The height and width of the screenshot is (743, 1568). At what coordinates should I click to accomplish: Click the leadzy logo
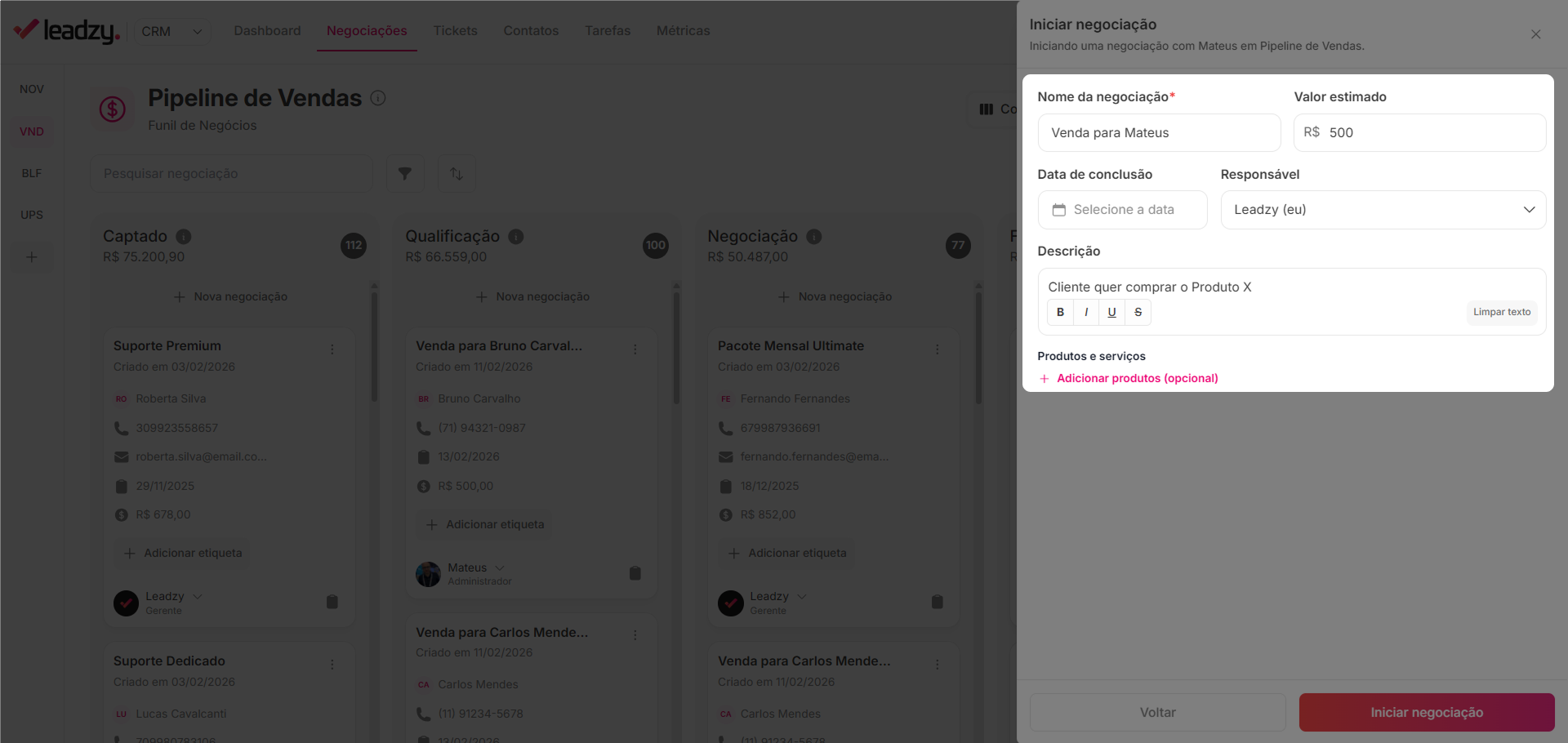pyautogui.click(x=67, y=30)
